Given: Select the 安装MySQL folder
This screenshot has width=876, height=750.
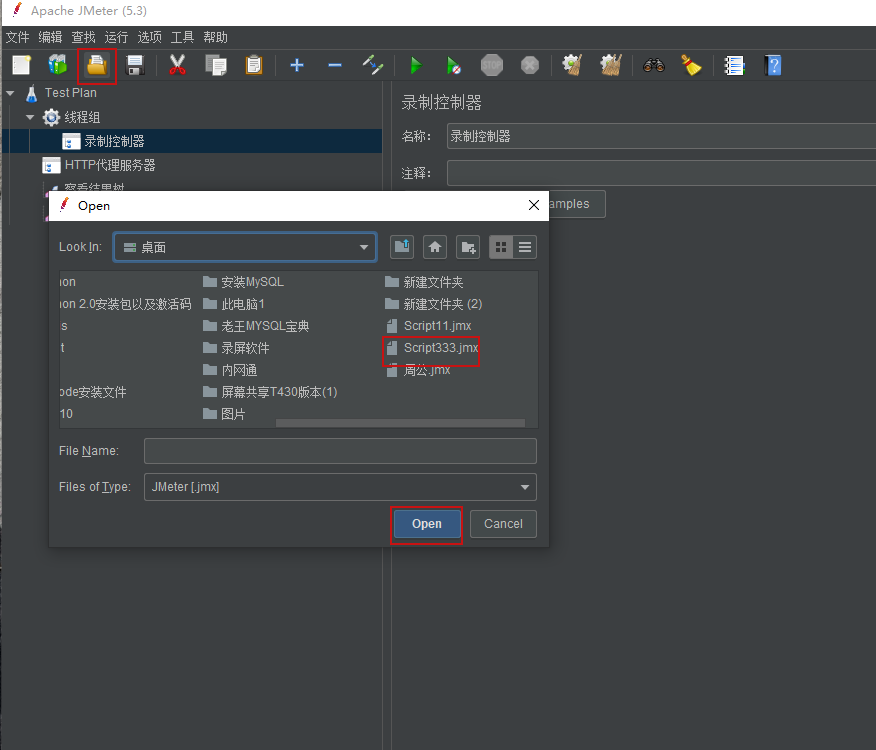Looking at the screenshot, I should [x=244, y=282].
